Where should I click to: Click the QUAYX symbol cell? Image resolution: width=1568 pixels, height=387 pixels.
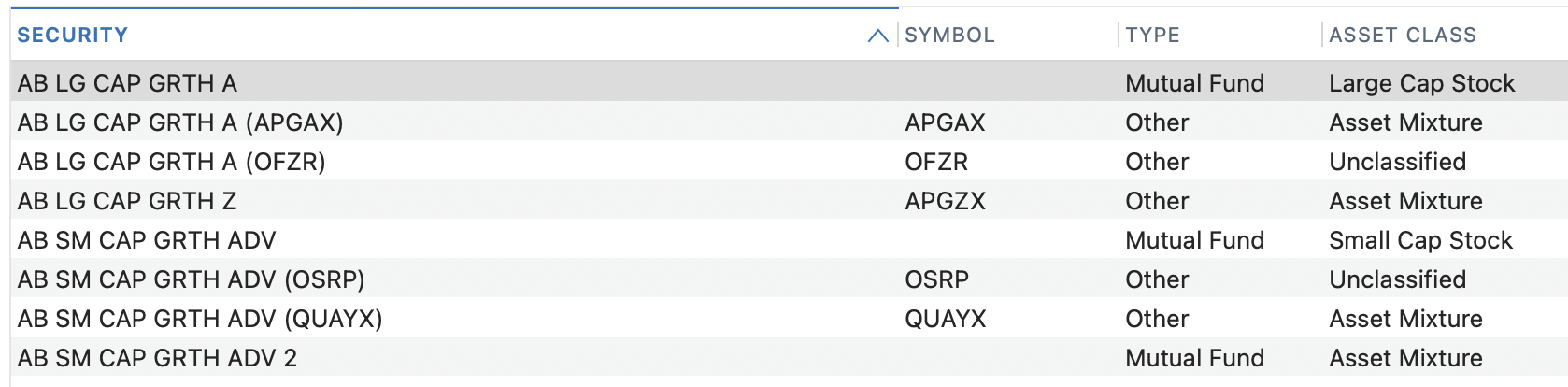945,319
